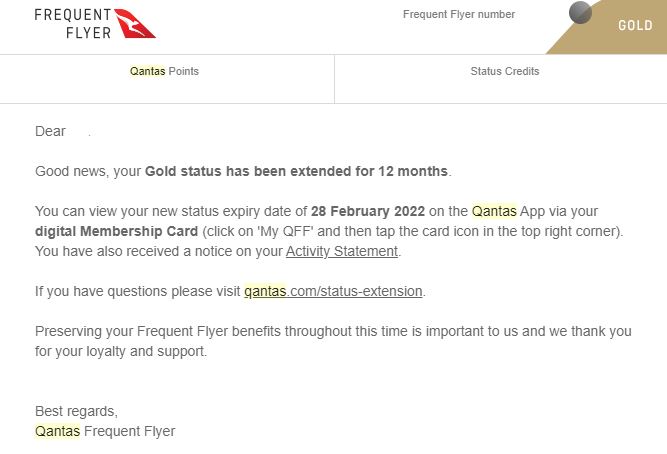The image size is (667, 454).
Task: Open the Activity Statement link
Action: point(342,251)
